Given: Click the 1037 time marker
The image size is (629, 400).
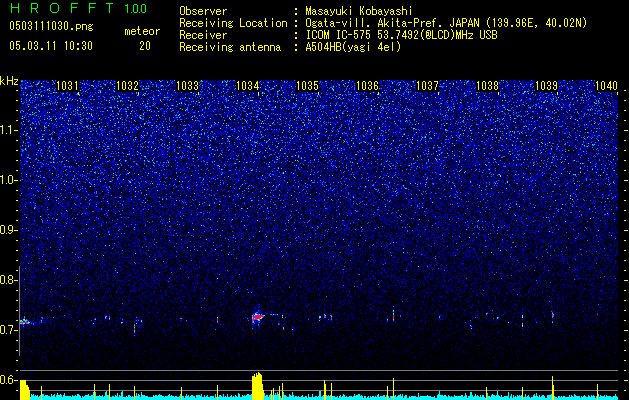Looking at the screenshot, I should (x=427, y=85).
